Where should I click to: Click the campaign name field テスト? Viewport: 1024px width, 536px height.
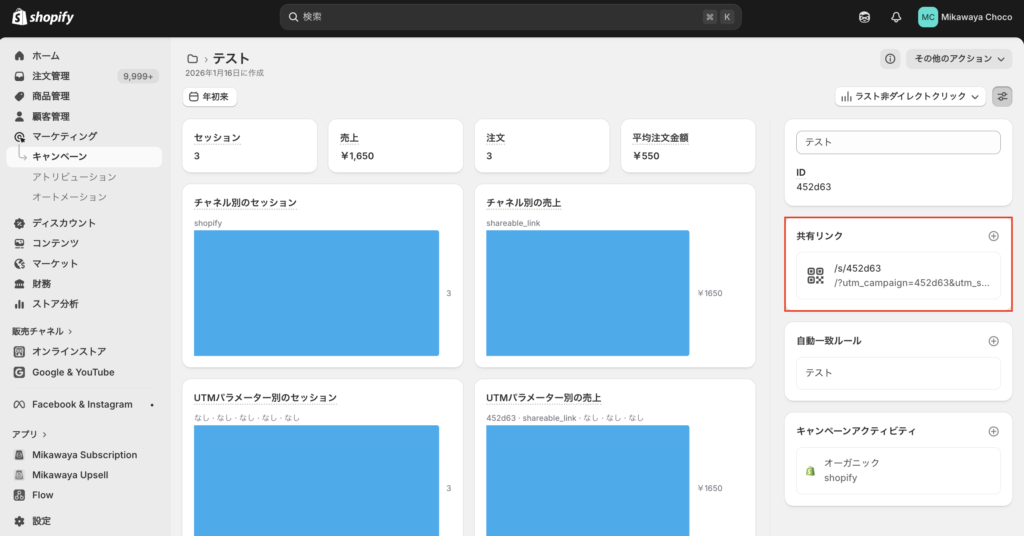click(897, 142)
